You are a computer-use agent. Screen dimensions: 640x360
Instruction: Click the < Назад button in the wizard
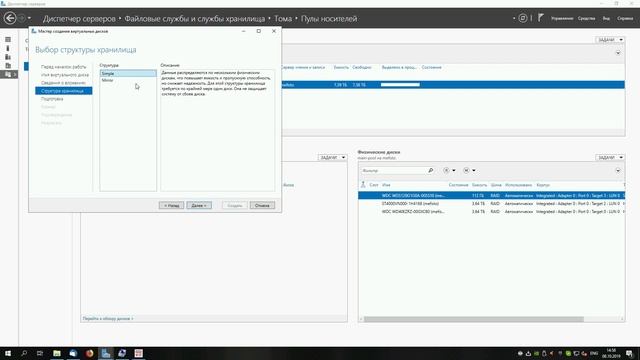(x=171, y=205)
